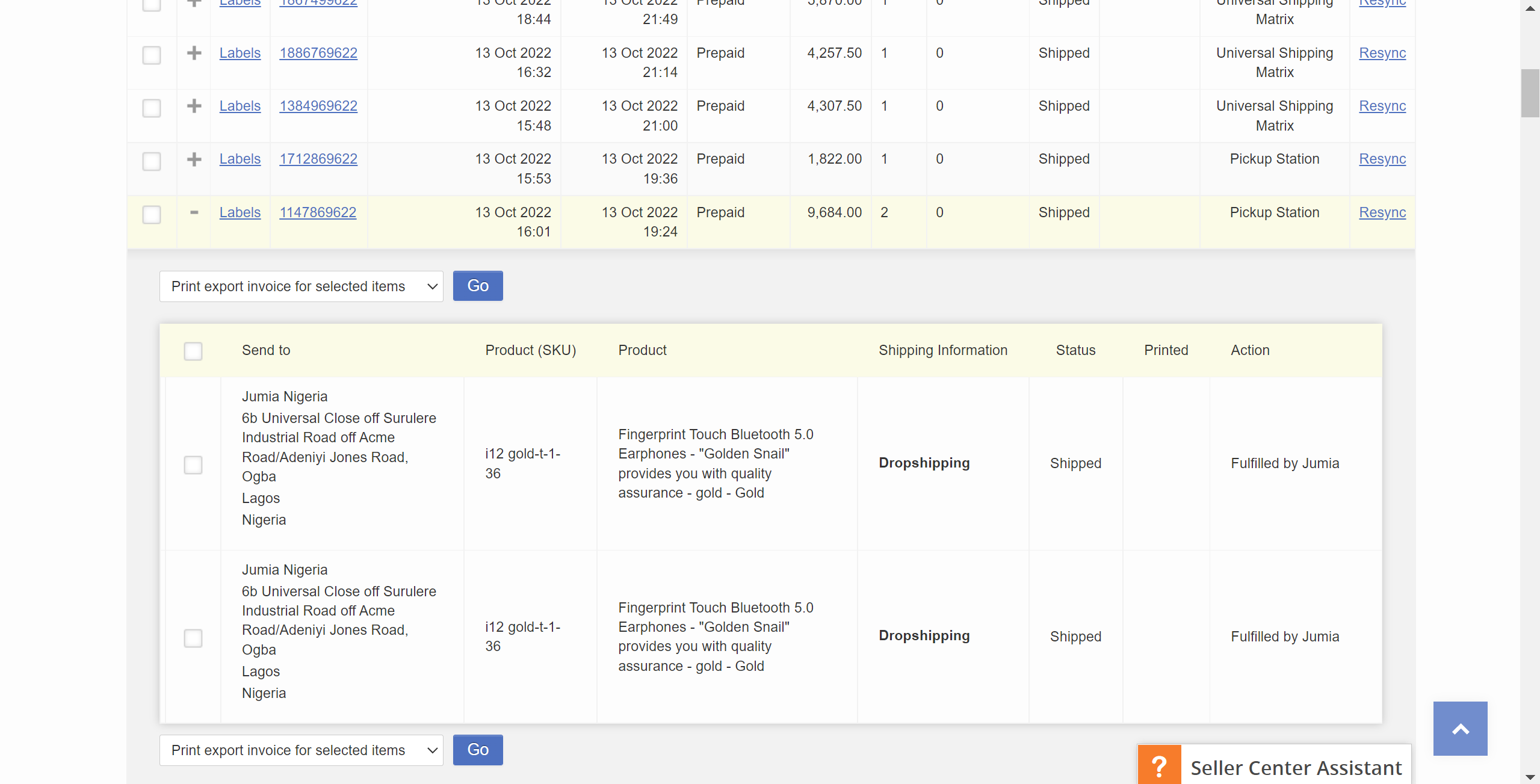Click first Fulfilled by Jumia action
Screen dimensions: 1540x784
point(1285,463)
